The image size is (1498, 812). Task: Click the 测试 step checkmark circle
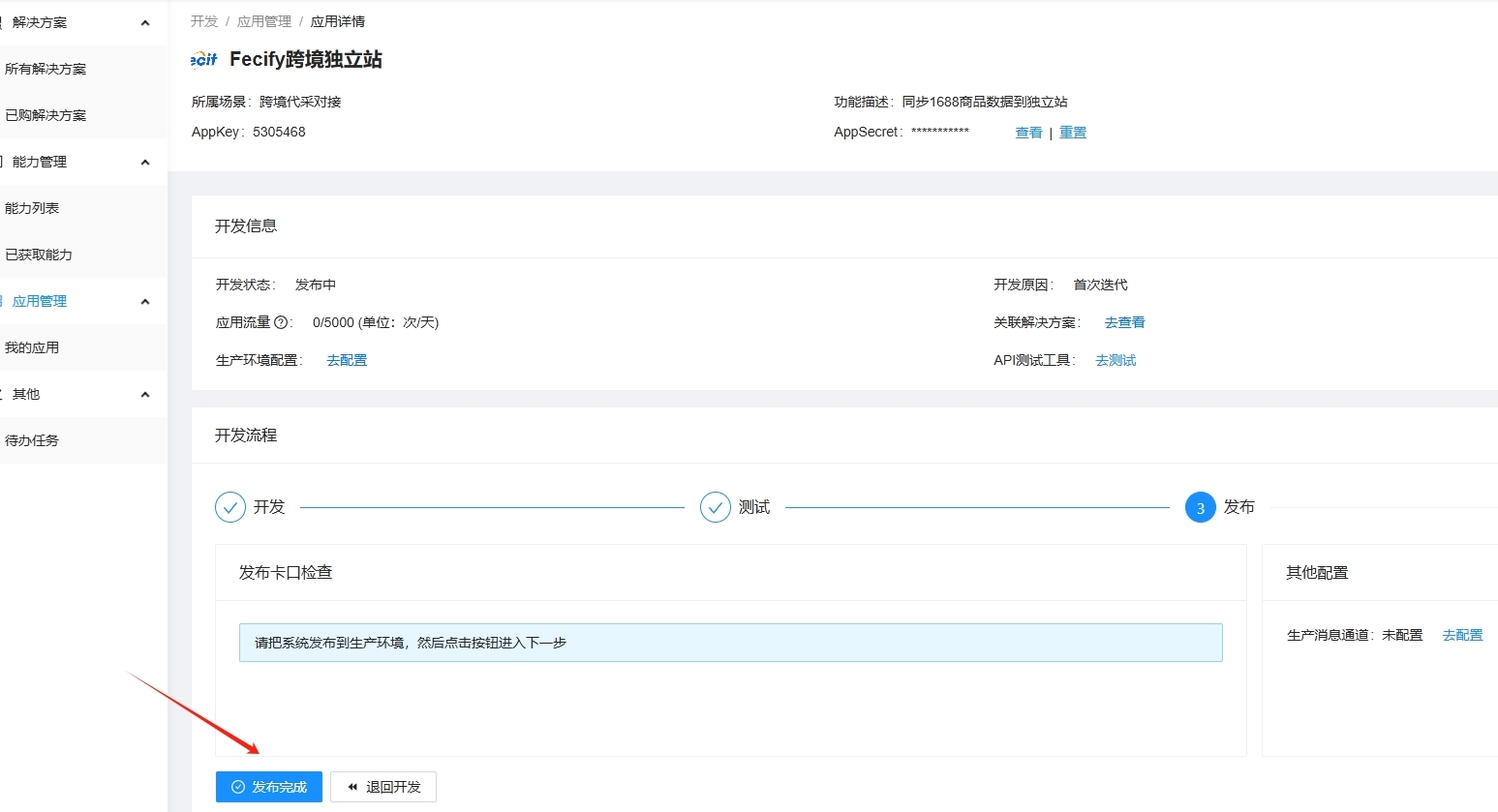coord(716,507)
